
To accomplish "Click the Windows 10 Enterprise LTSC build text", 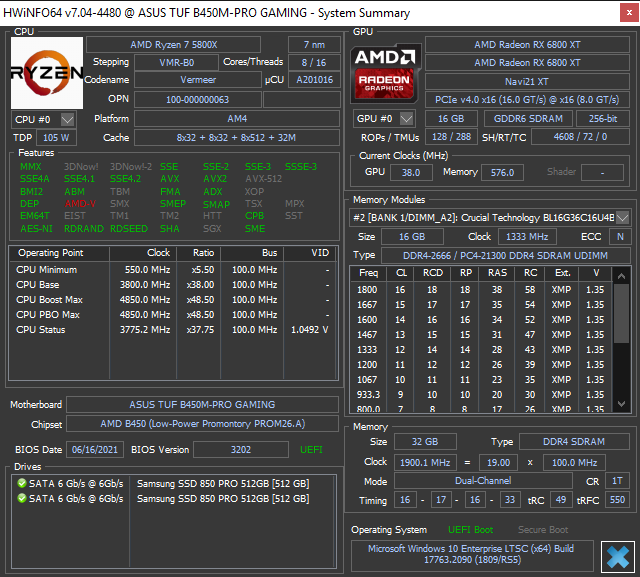I will (471, 554).
